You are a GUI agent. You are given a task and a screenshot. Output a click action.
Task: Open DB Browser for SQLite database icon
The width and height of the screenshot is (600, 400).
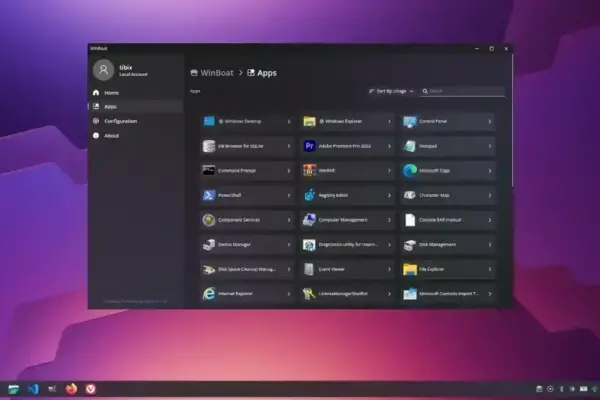(x=209, y=146)
